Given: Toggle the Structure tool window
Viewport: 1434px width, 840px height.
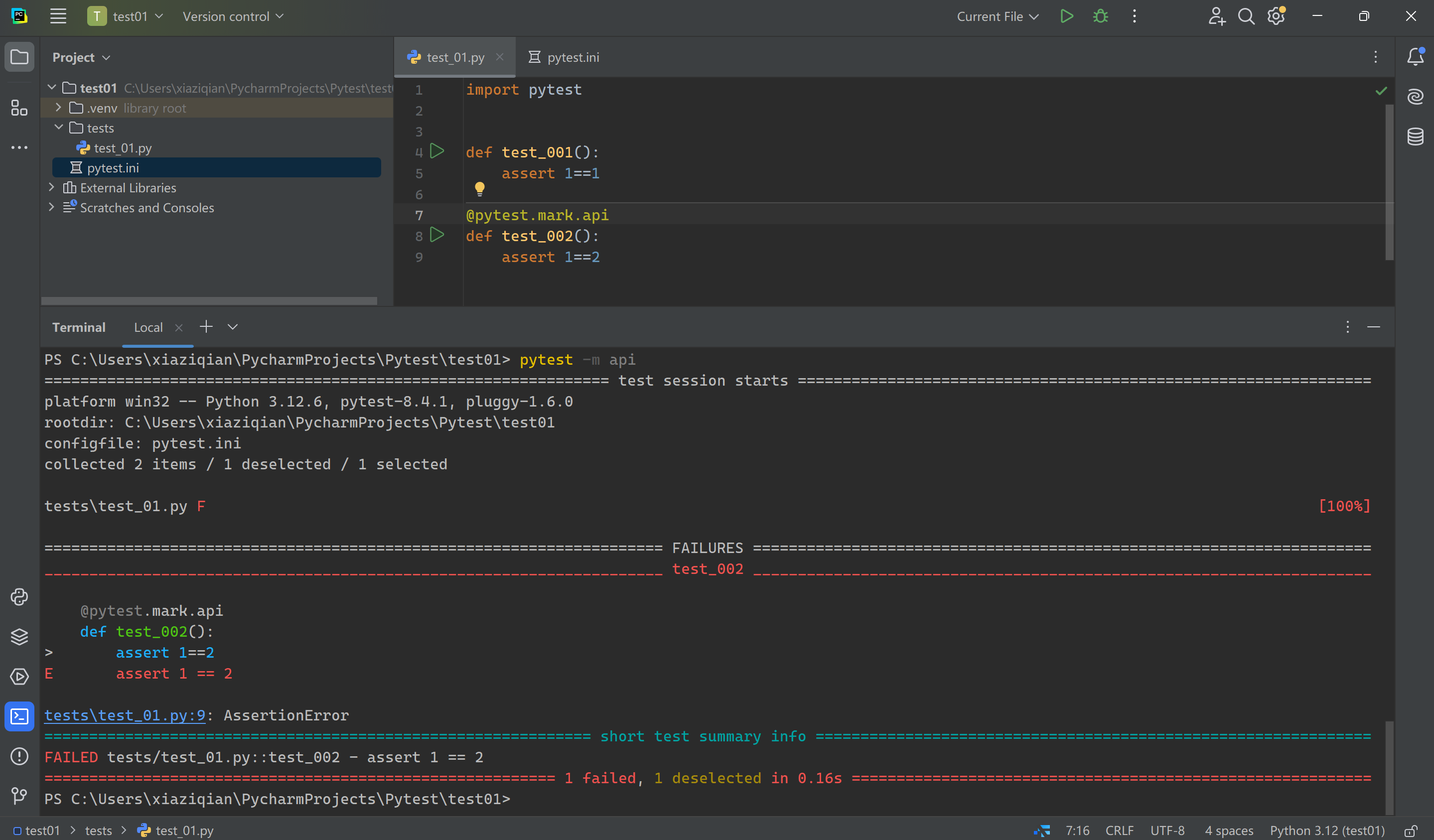Looking at the screenshot, I should click(19, 108).
